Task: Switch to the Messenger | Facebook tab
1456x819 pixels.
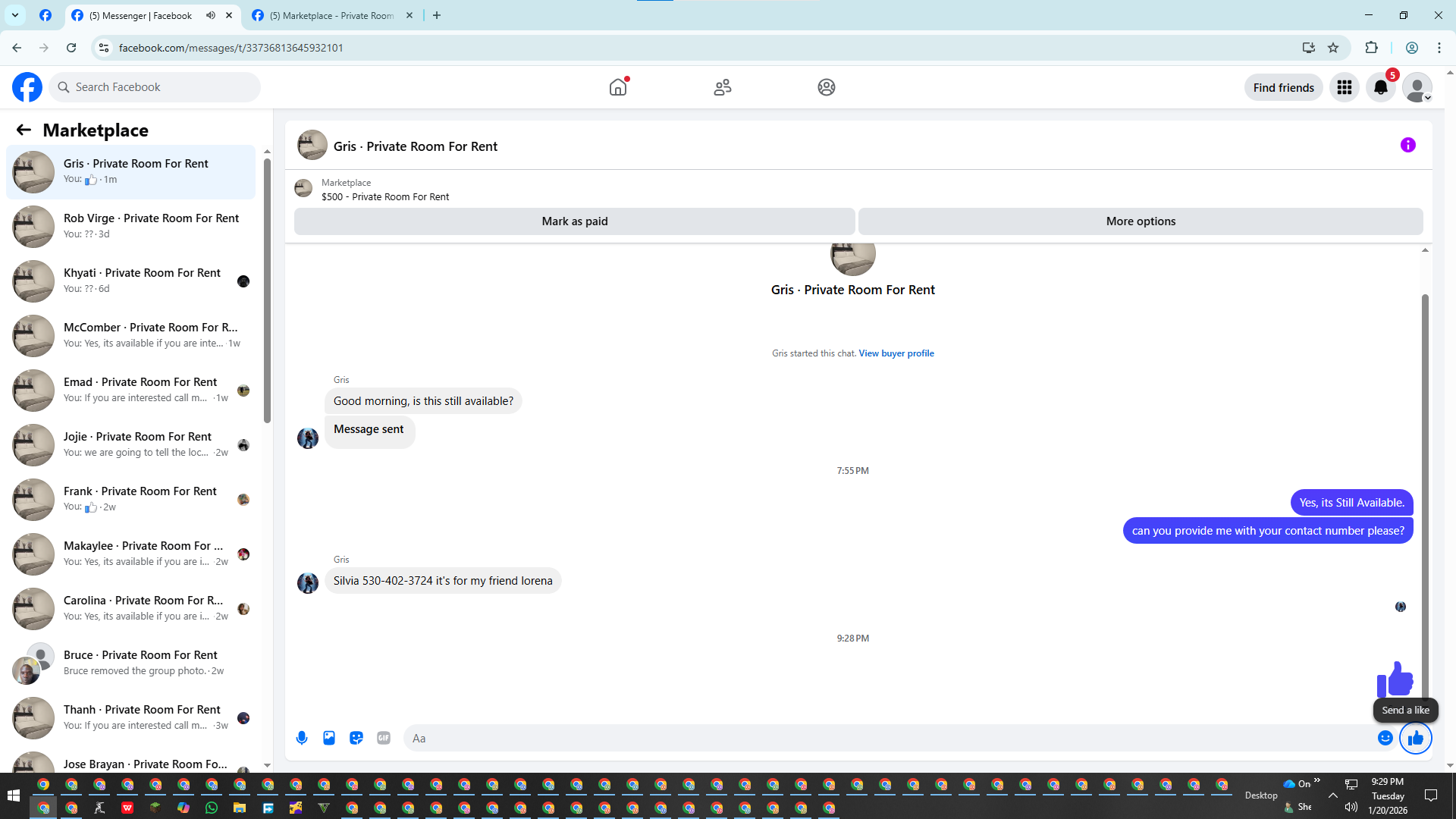Action: click(141, 15)
